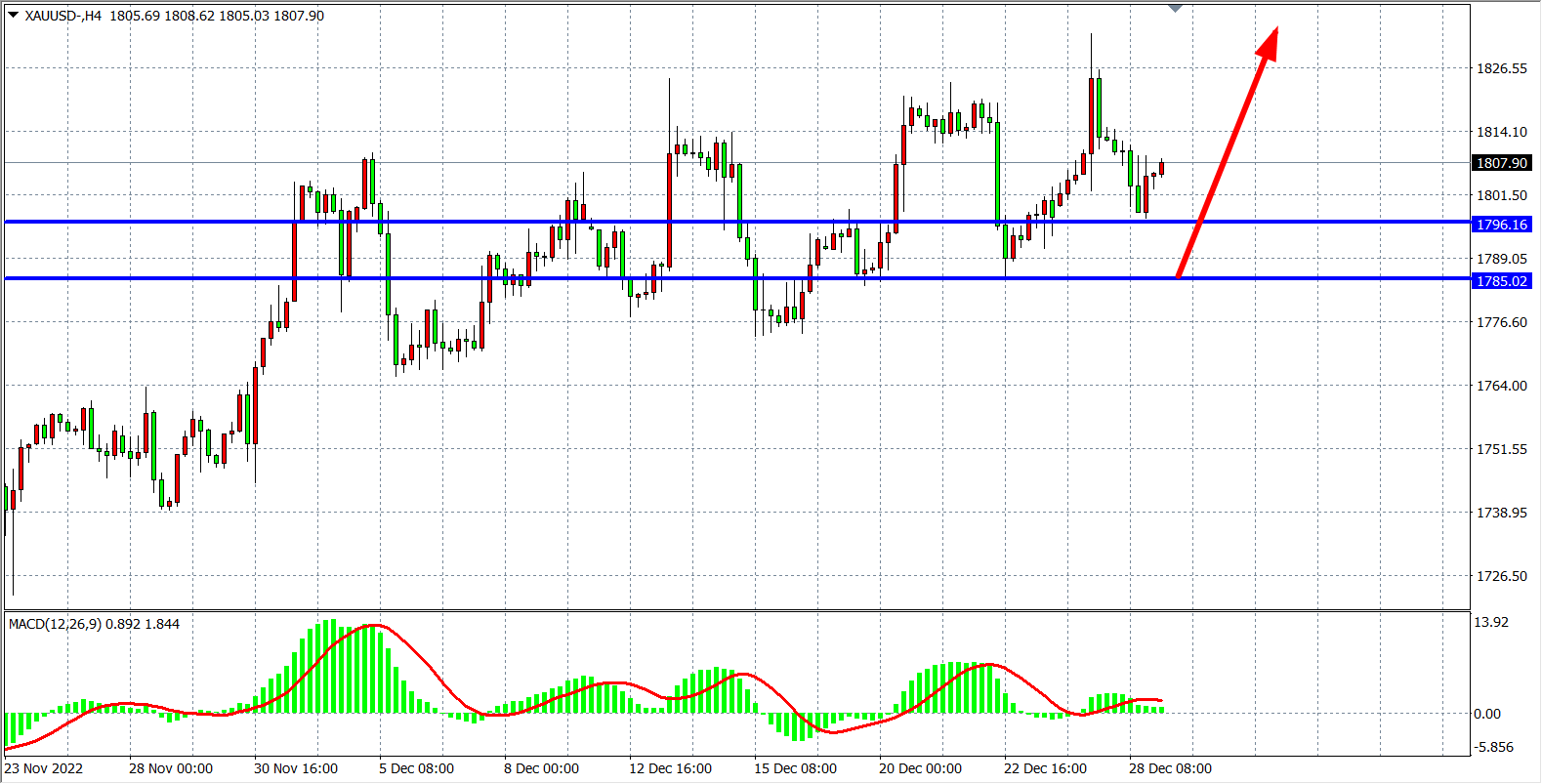The height and width of the screenshot is (784, 1542).
Task: Click the 13.92 MACD scale value
Action: coord(1491,622)
